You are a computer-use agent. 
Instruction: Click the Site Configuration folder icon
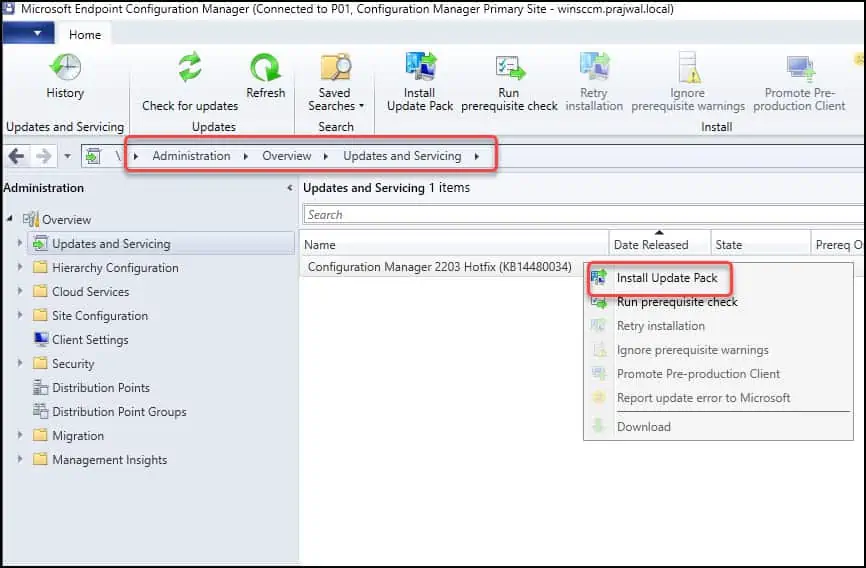pos(40,315)
